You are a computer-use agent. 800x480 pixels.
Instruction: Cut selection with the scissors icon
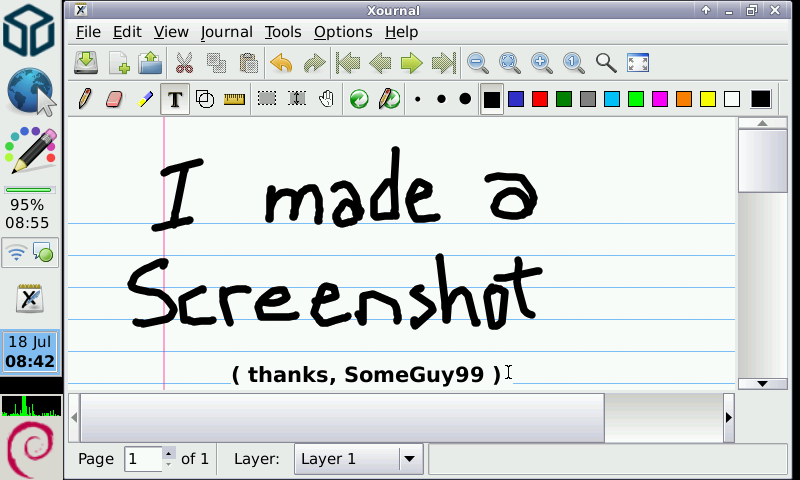point(184,63)
